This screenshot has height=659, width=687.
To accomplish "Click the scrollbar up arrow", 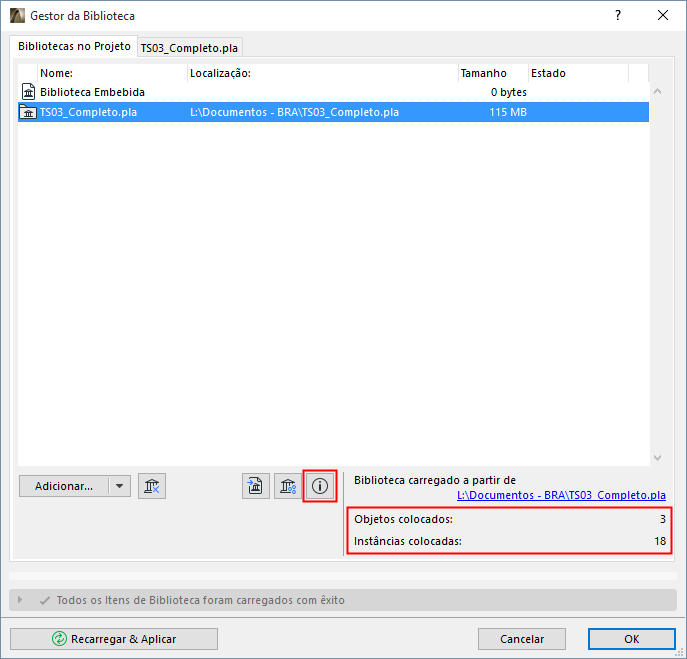I will (x=657, y=91).
